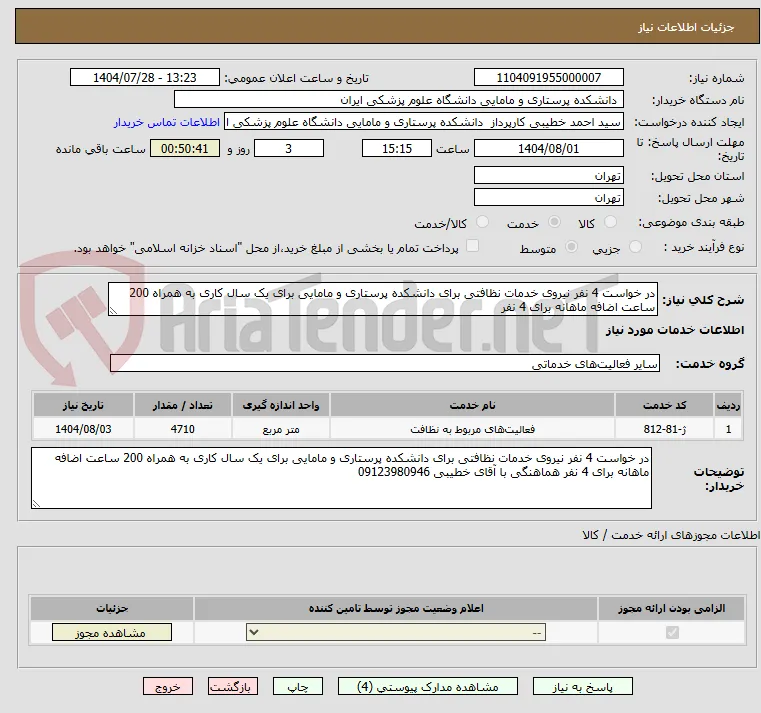Click the چاپ print button
The height and width of the screenshot is (713, 761).
click(x=298, y=686)
